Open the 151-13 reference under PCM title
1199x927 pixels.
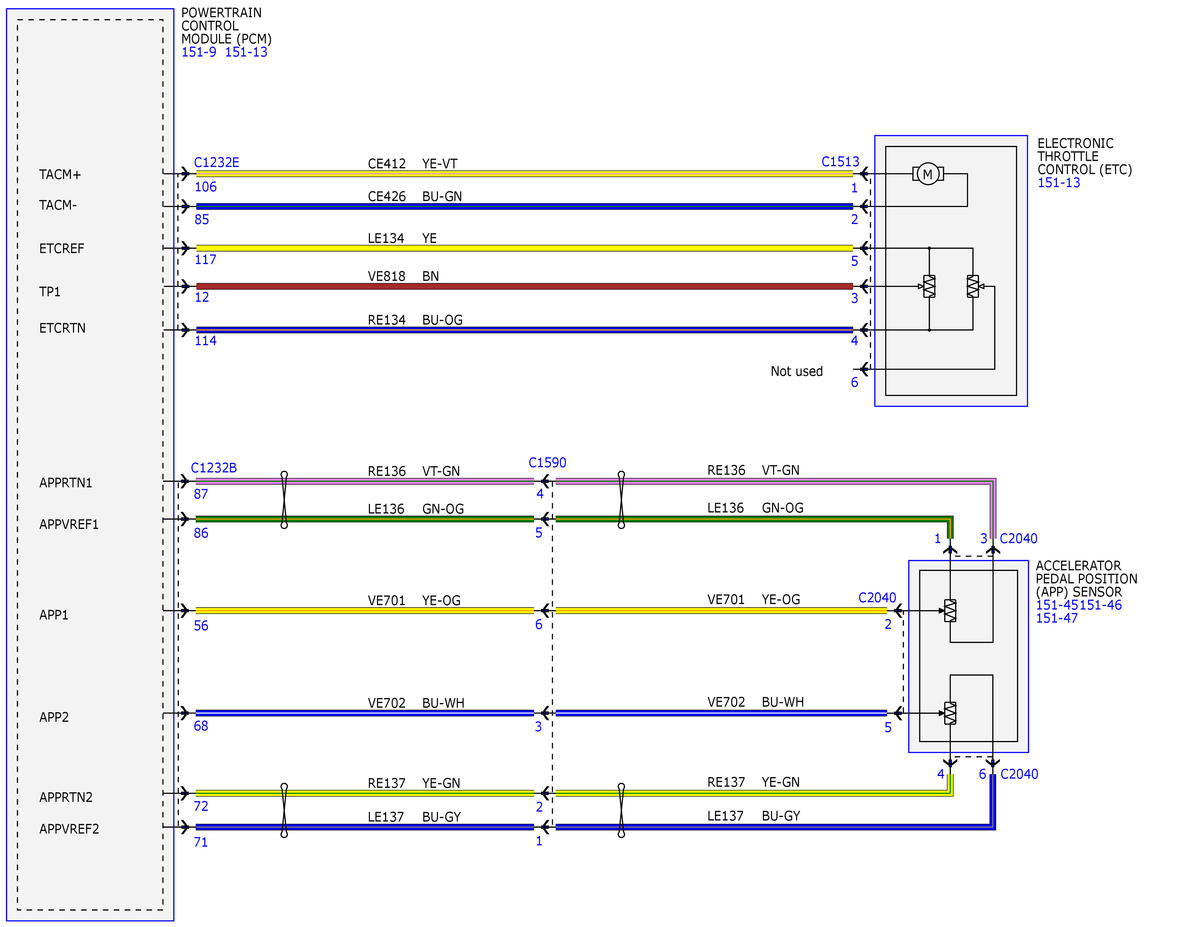(246, 52)
